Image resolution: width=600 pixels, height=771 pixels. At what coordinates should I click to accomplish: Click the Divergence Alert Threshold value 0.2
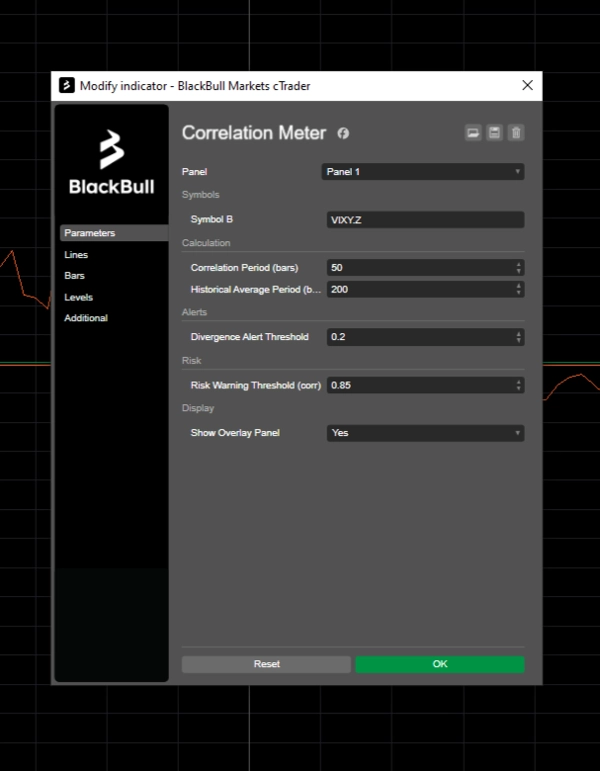(338, 337)
